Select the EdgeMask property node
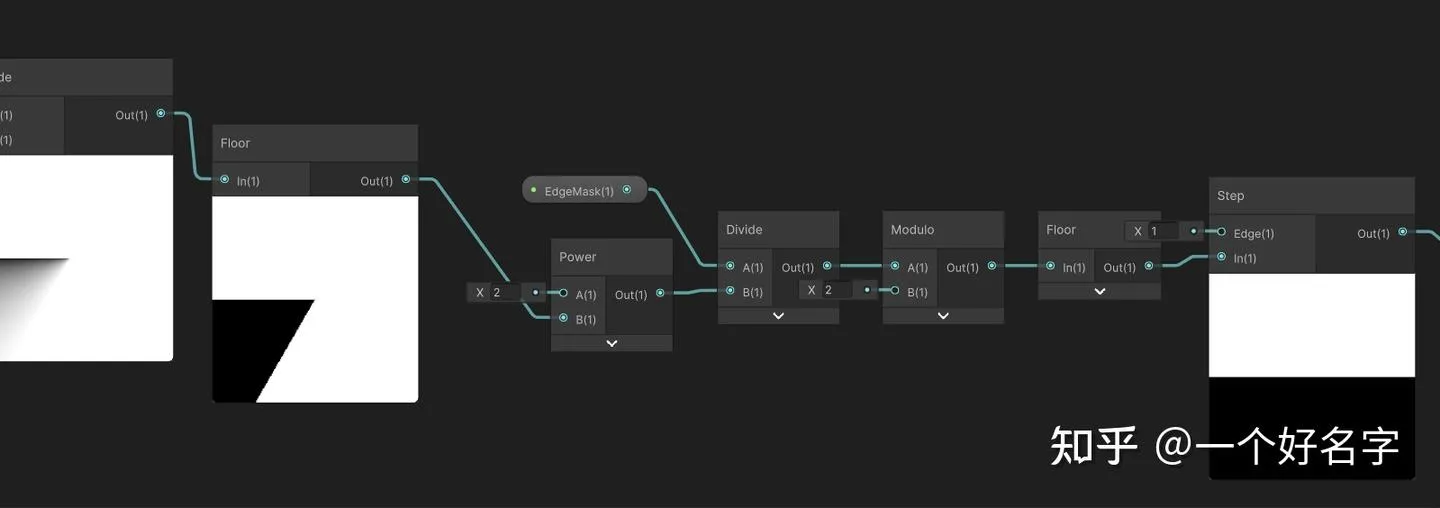 (x=579, y=190)
